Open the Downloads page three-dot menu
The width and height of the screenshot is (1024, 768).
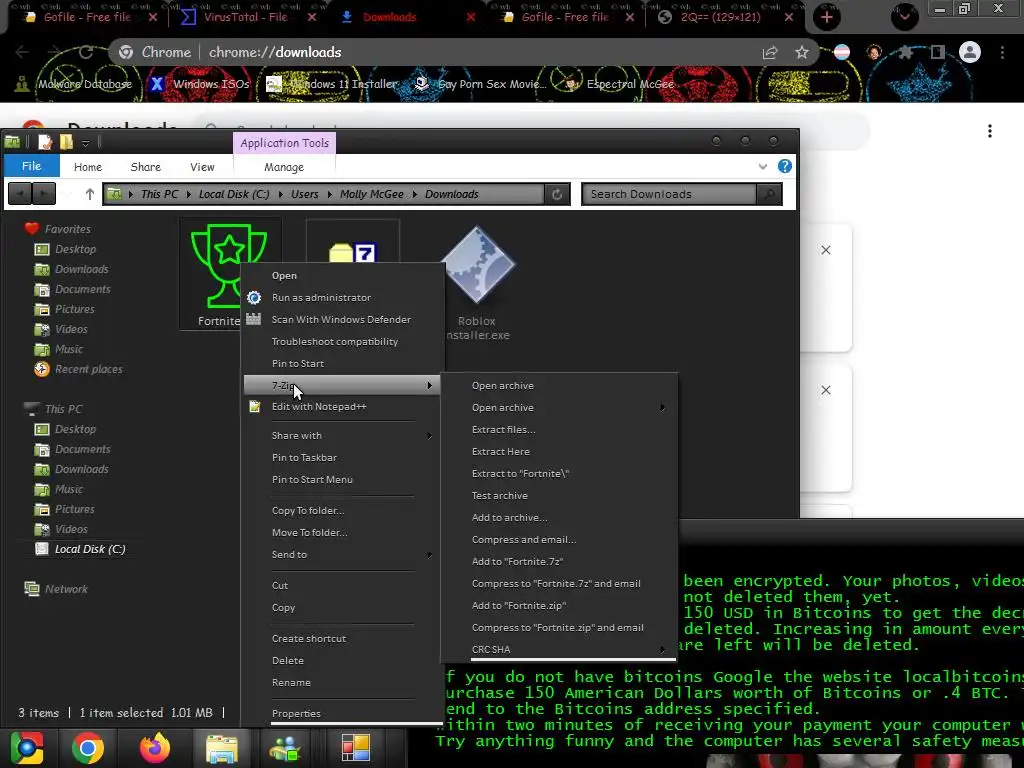coord(990,131)
